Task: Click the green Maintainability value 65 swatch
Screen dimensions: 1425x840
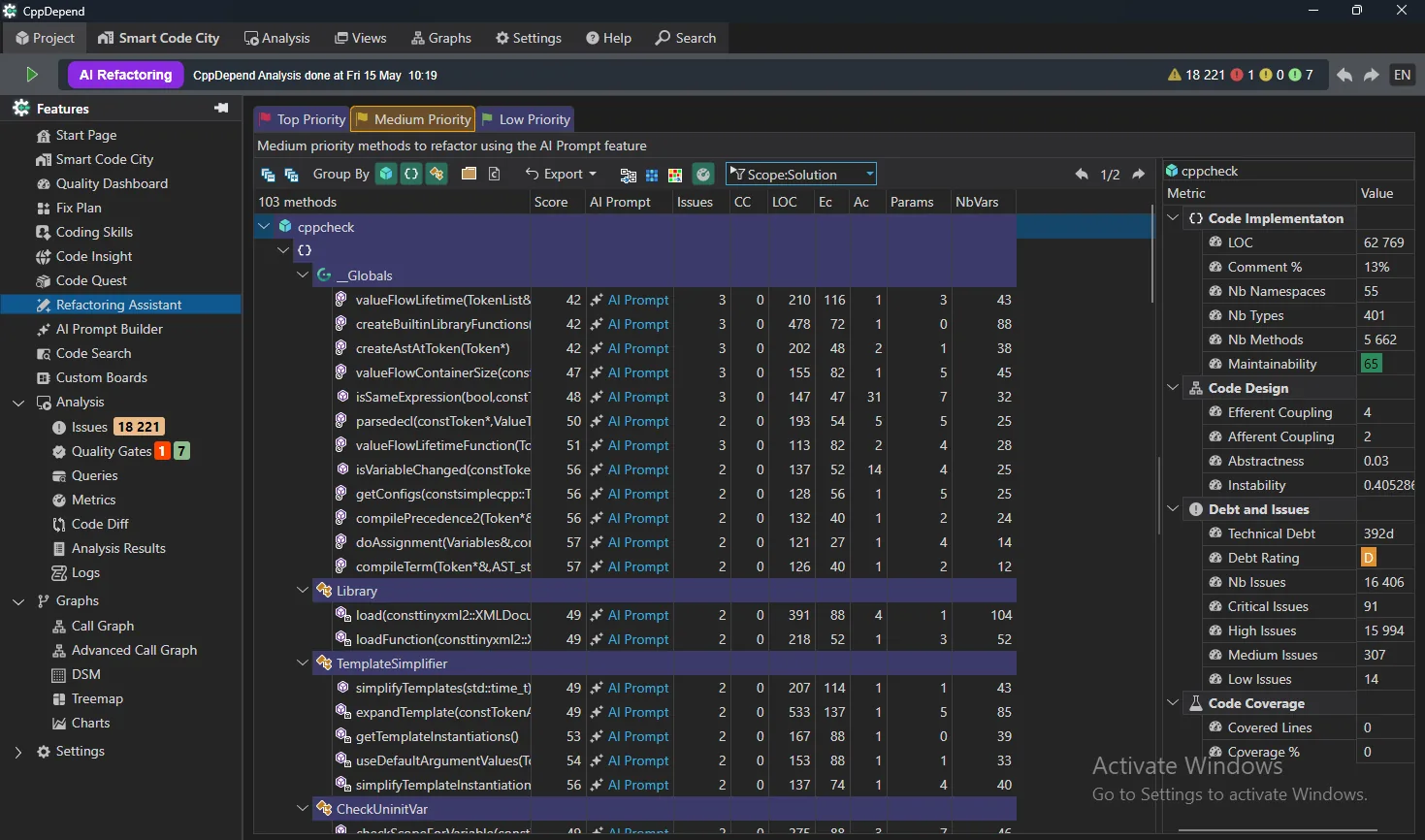Action: (1371, 364)
